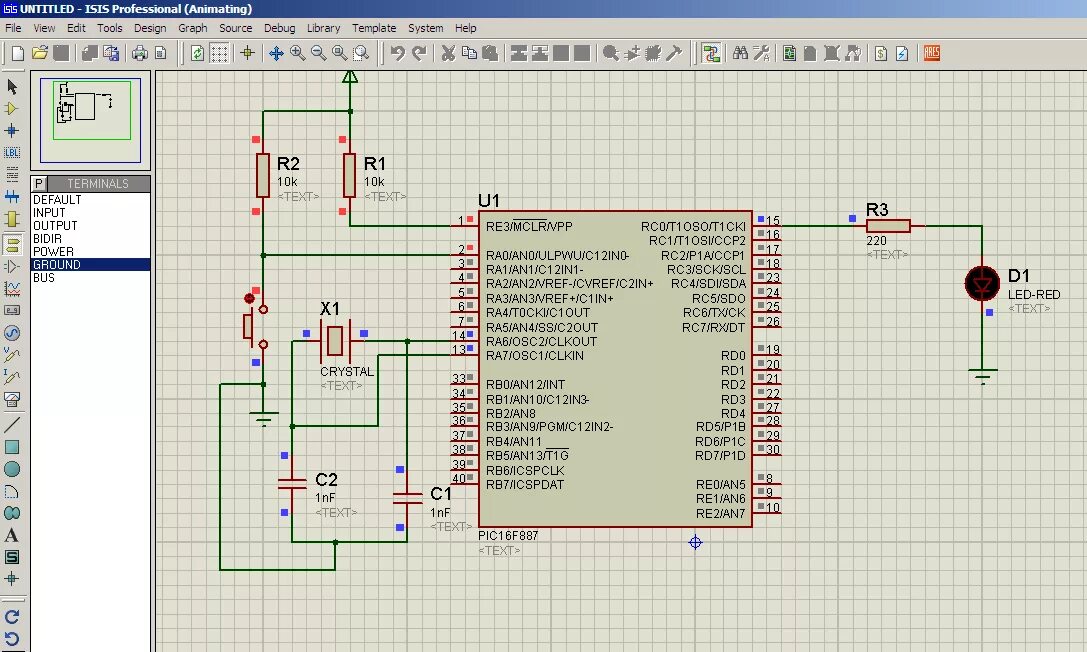This screenshot has height=652, width=1087.
Task: Select the Virtual Instruments Mode tool
Action: pyautogui.click(x=12, y=399)
